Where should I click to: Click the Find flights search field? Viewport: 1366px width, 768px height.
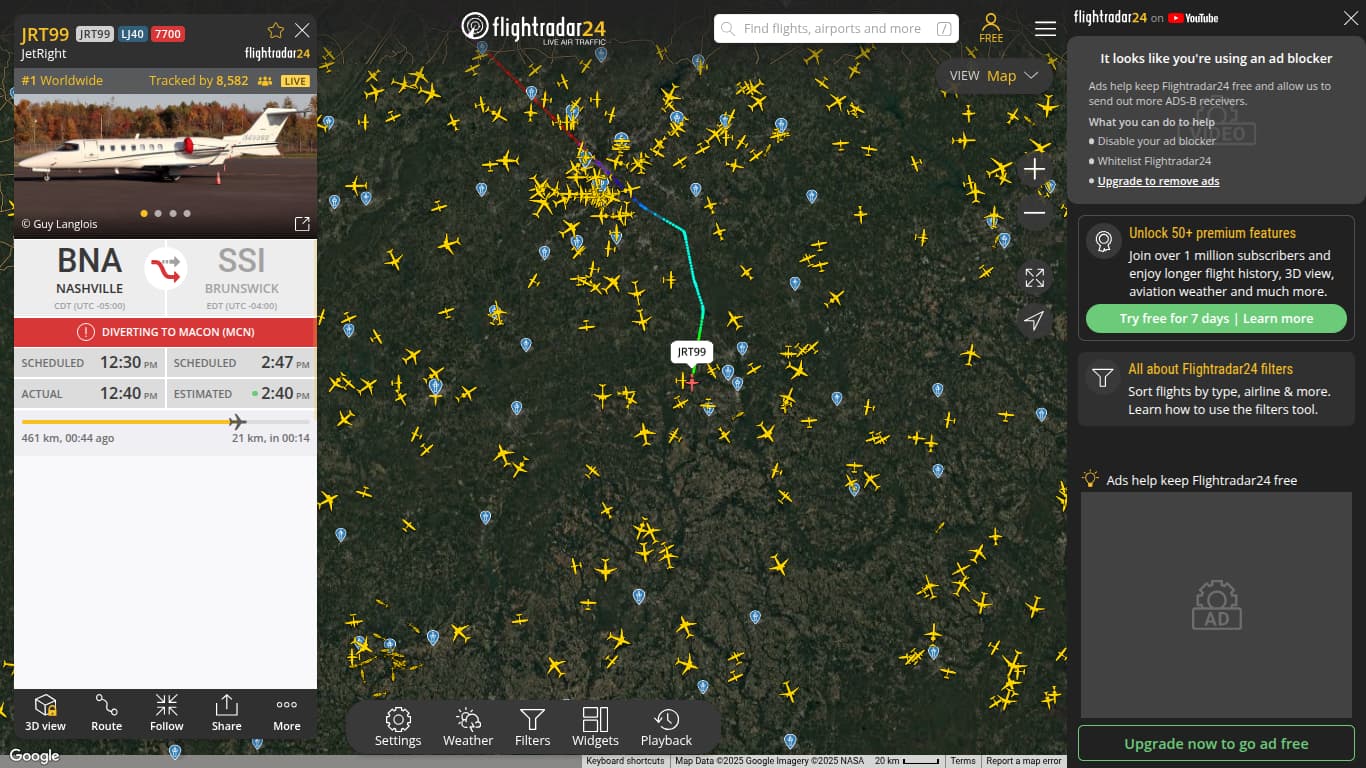(836, 29)
